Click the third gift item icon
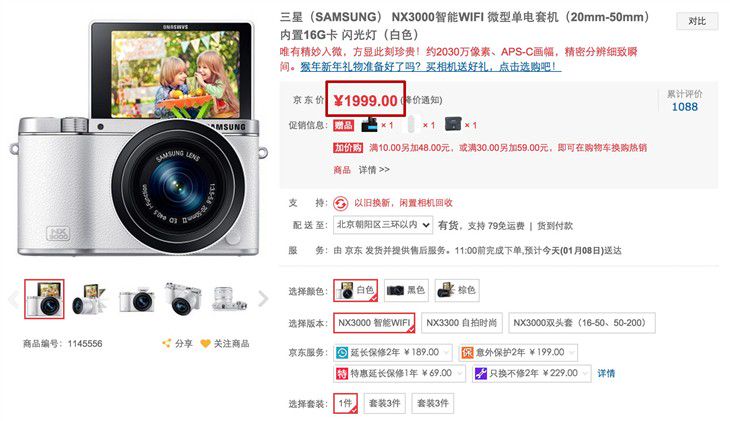This screenshot has height=421, width=730. click(x=453, y=124)
